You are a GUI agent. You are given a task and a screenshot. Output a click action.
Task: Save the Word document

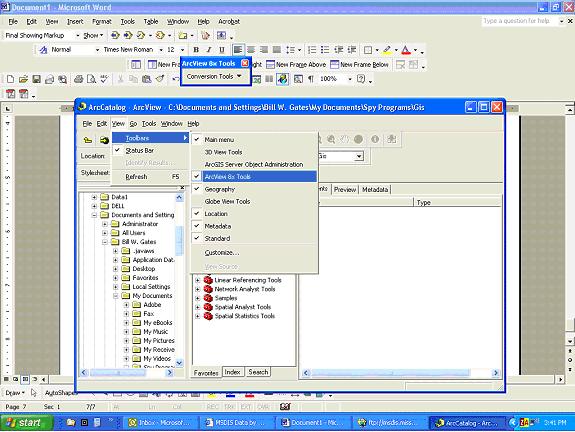(36, 79)
